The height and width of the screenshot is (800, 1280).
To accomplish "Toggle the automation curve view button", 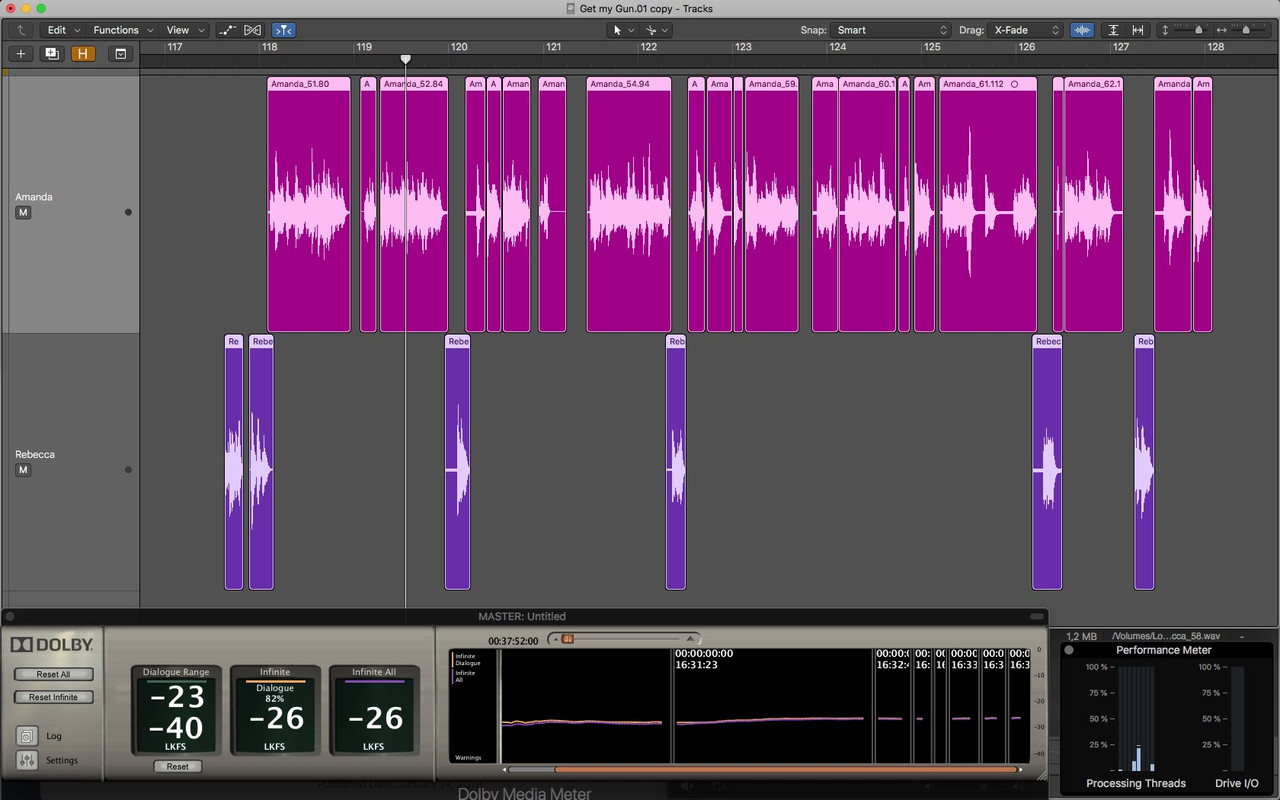I will pos(228,30).
